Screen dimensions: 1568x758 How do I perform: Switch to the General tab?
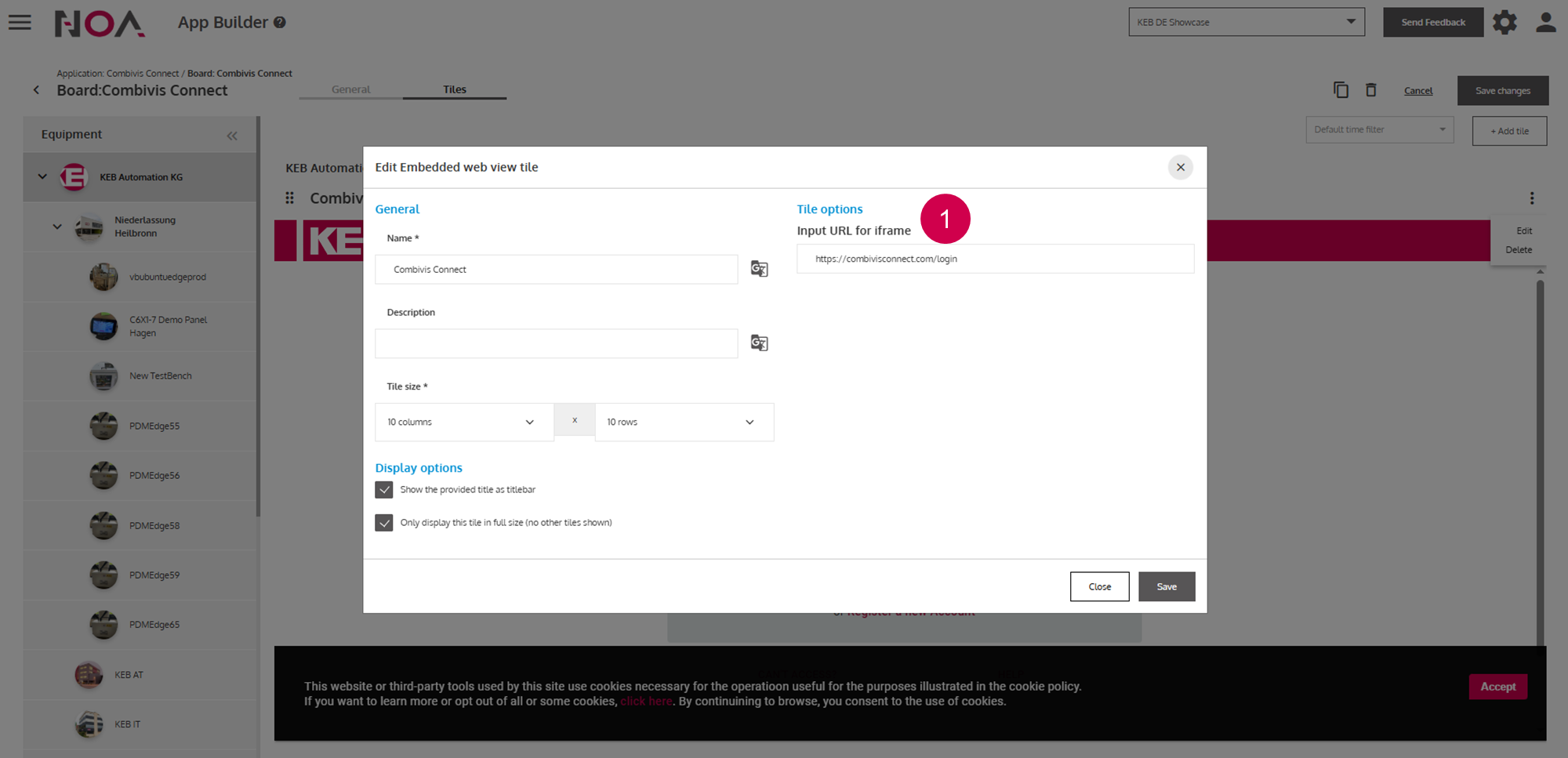350,89
